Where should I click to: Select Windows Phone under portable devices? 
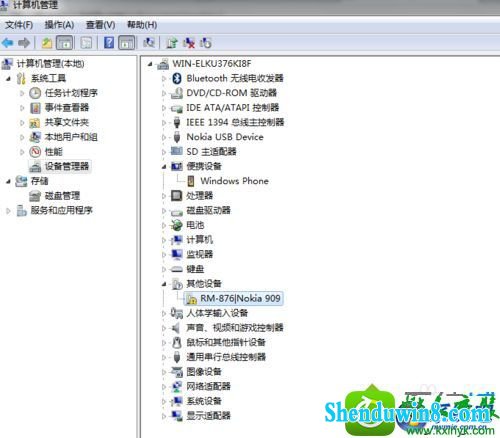click(x=228, y=181)
